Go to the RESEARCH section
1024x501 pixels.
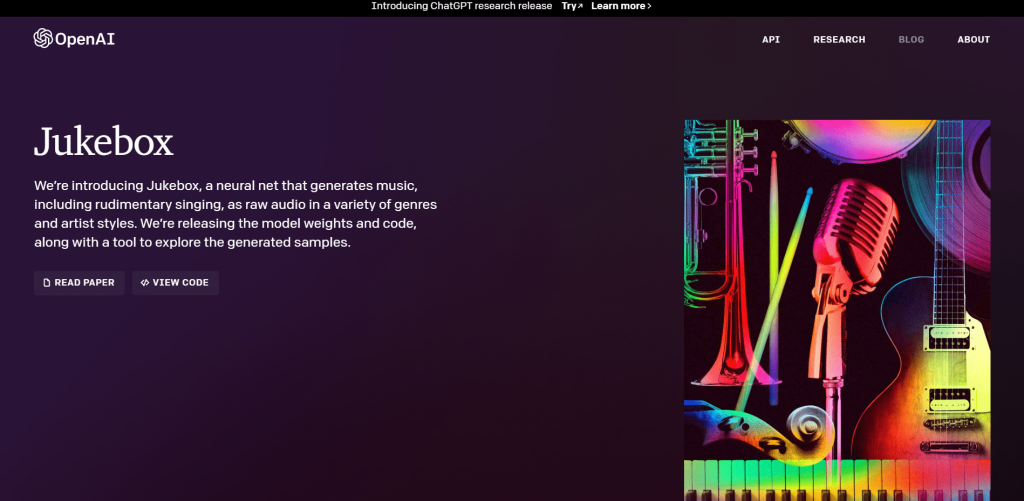[839, 40]
